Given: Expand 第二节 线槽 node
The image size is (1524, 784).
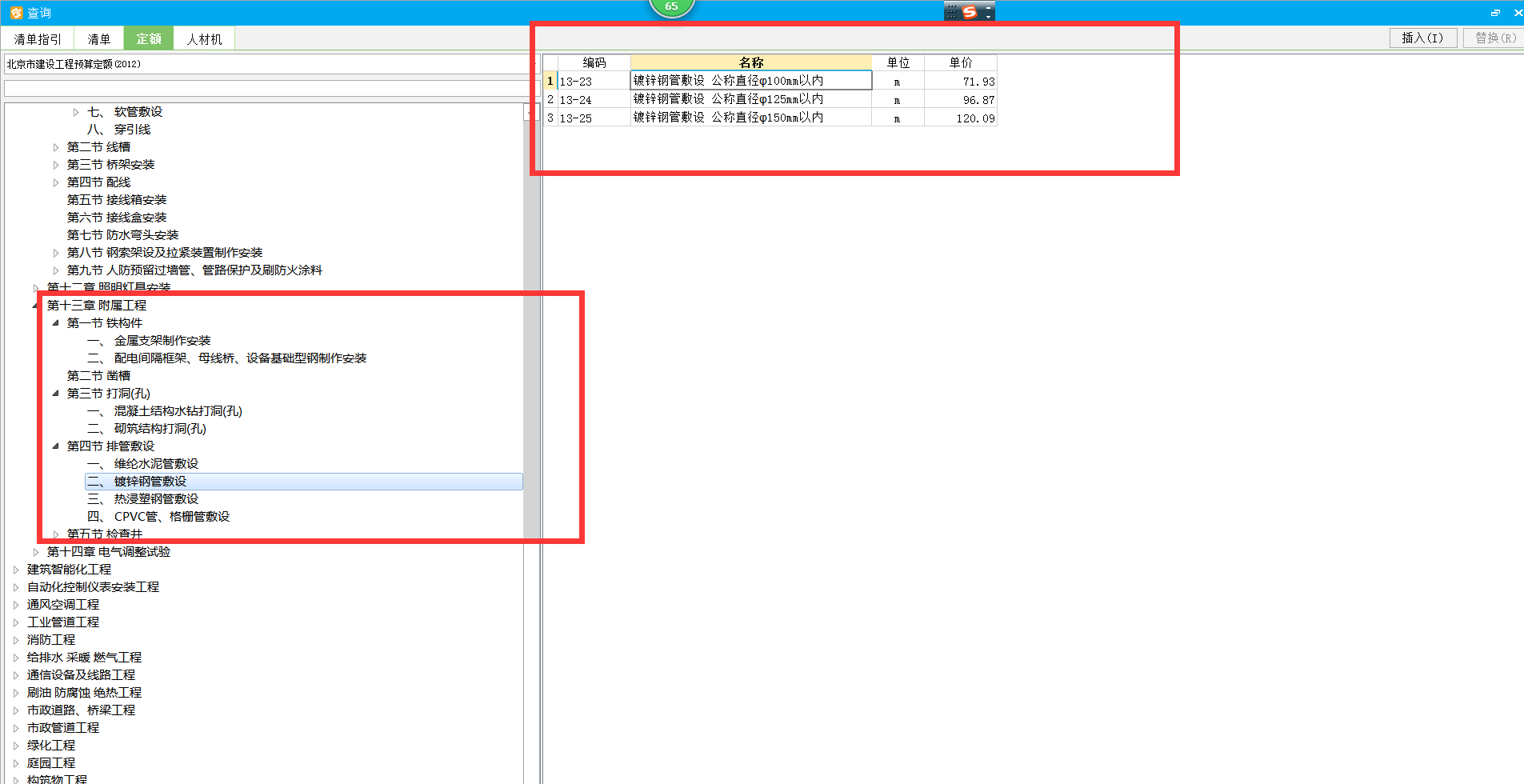Looking at the screenshot, I should 56,147.
